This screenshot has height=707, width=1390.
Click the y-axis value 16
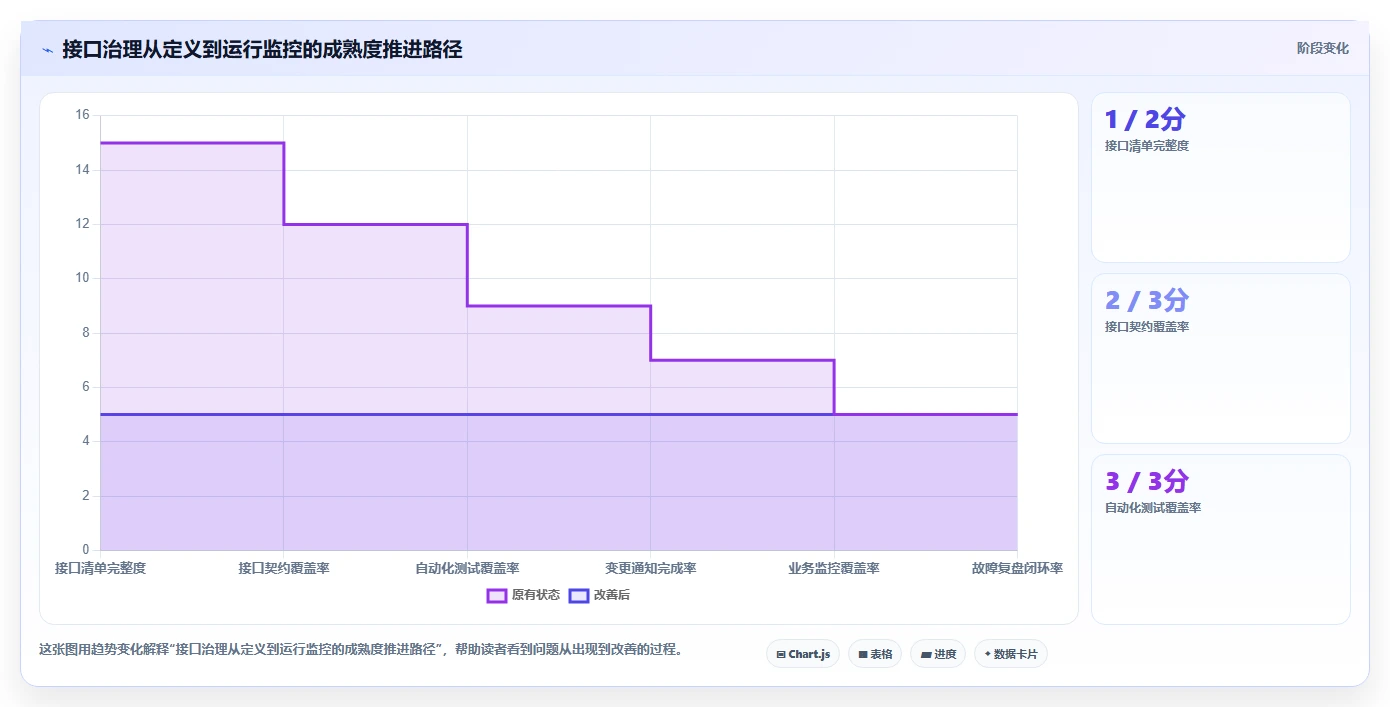click(x=83, y=115)
